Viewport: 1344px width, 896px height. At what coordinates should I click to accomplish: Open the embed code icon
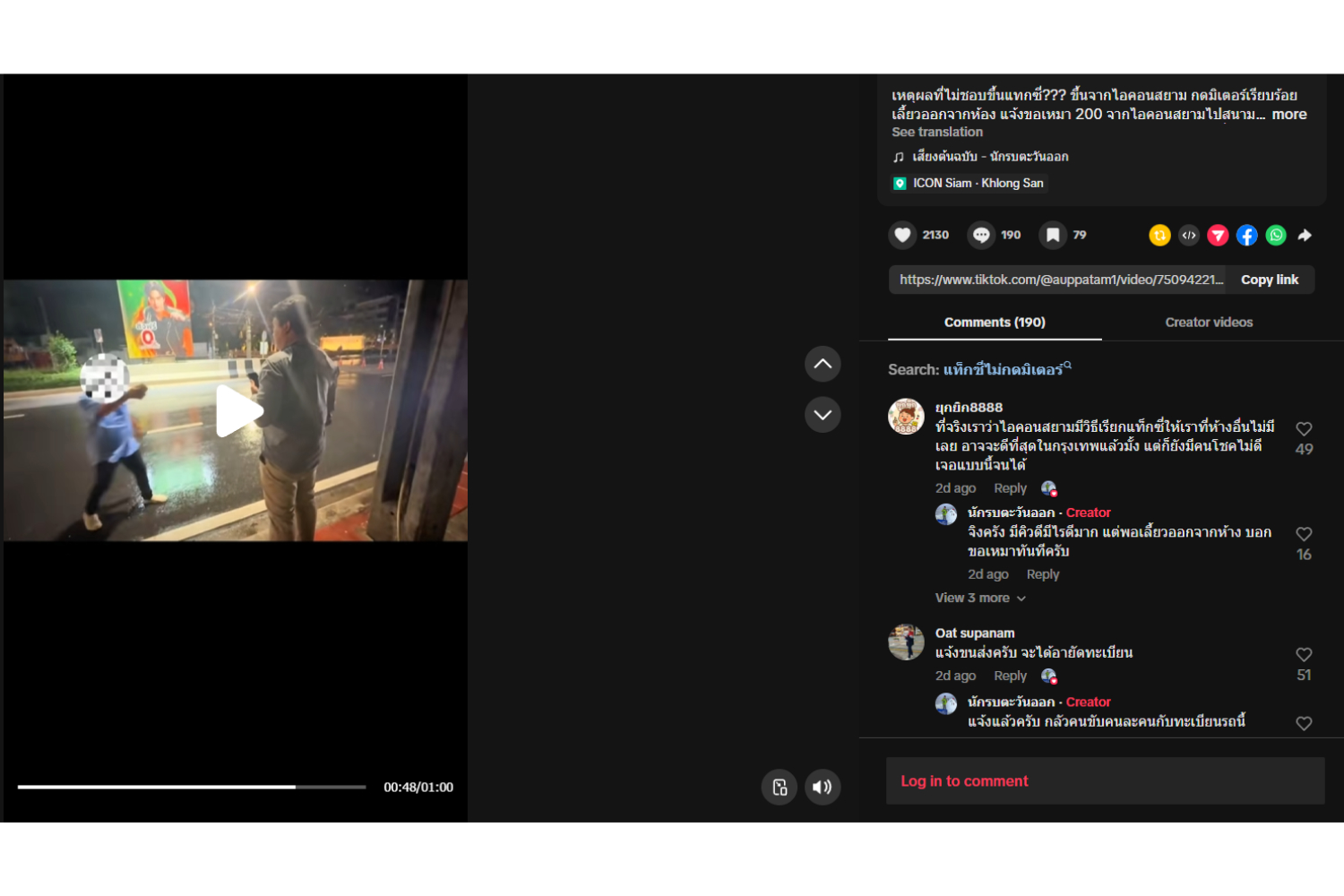(1189, 235)
